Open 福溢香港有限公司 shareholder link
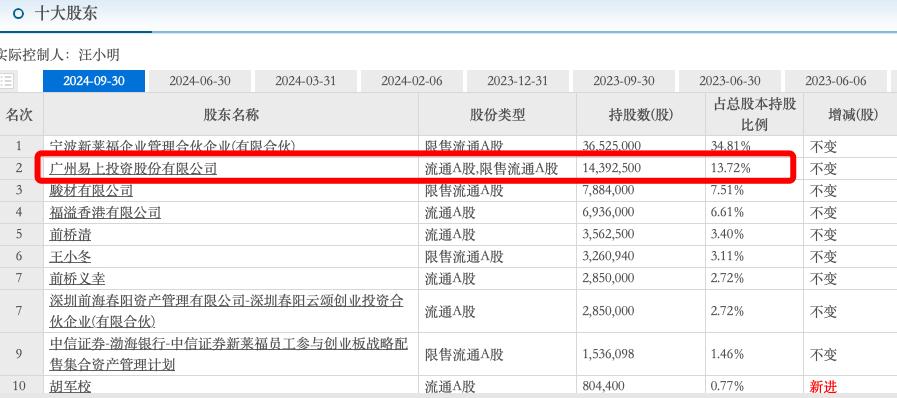 coord(105,213)
